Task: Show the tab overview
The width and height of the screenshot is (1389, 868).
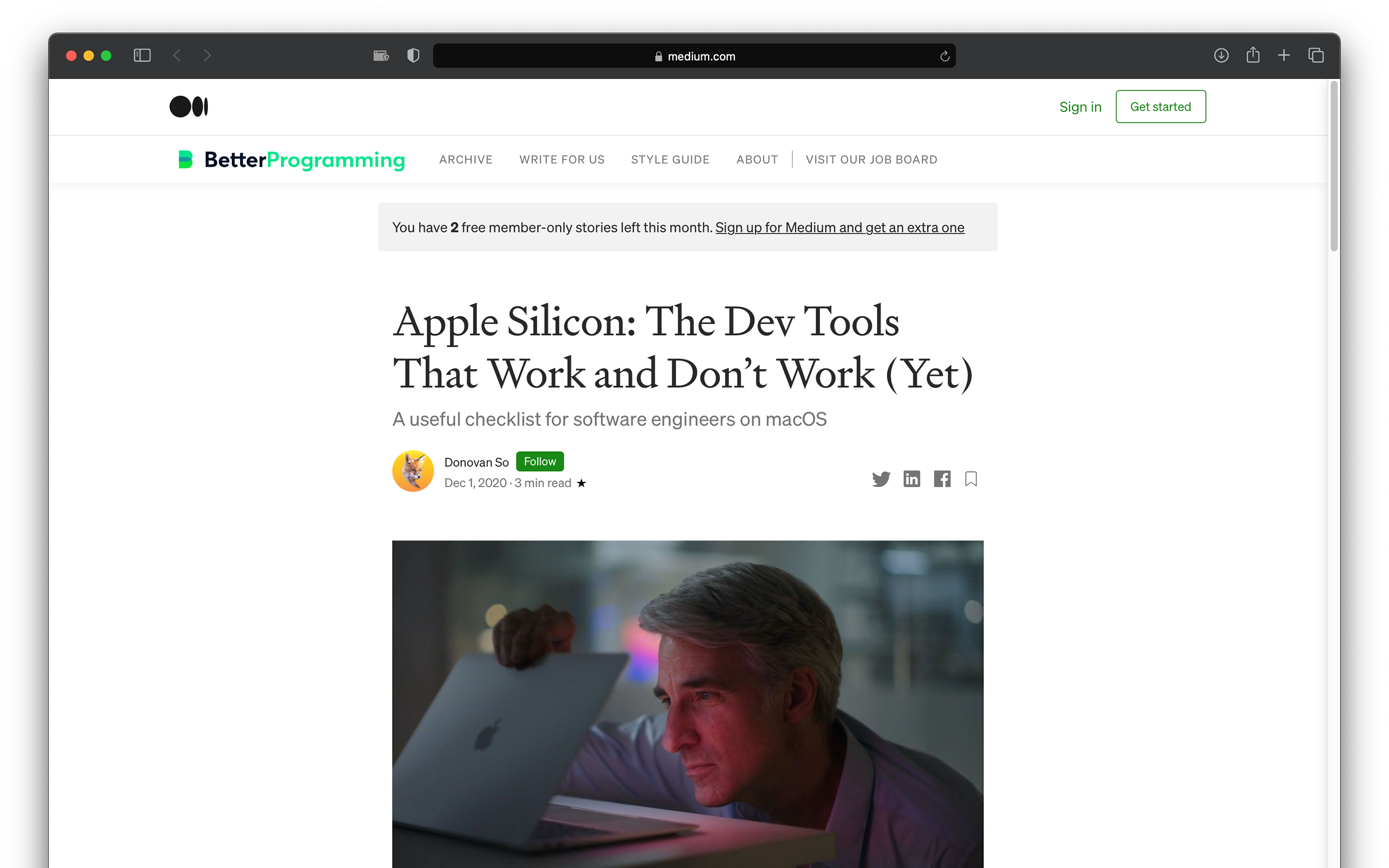Action: (1316, 55)
